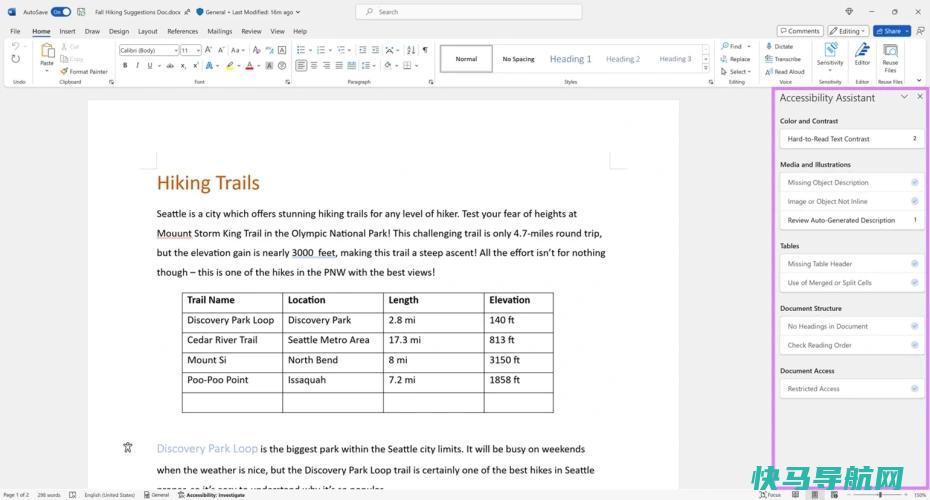Increase paragraph indent

375,50
